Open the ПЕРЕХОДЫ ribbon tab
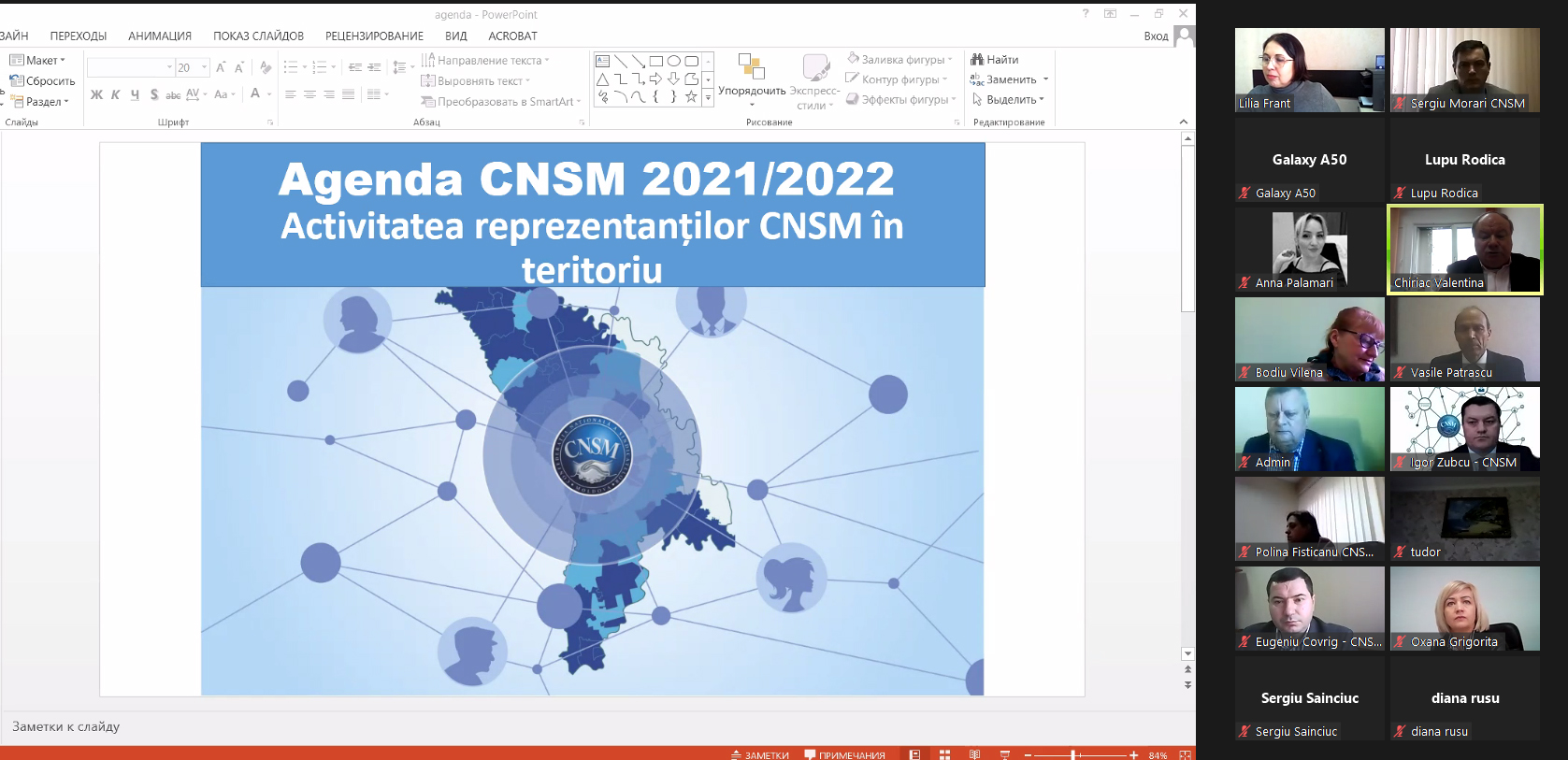Screen dimensions: 1568x760 click(79, 36)
